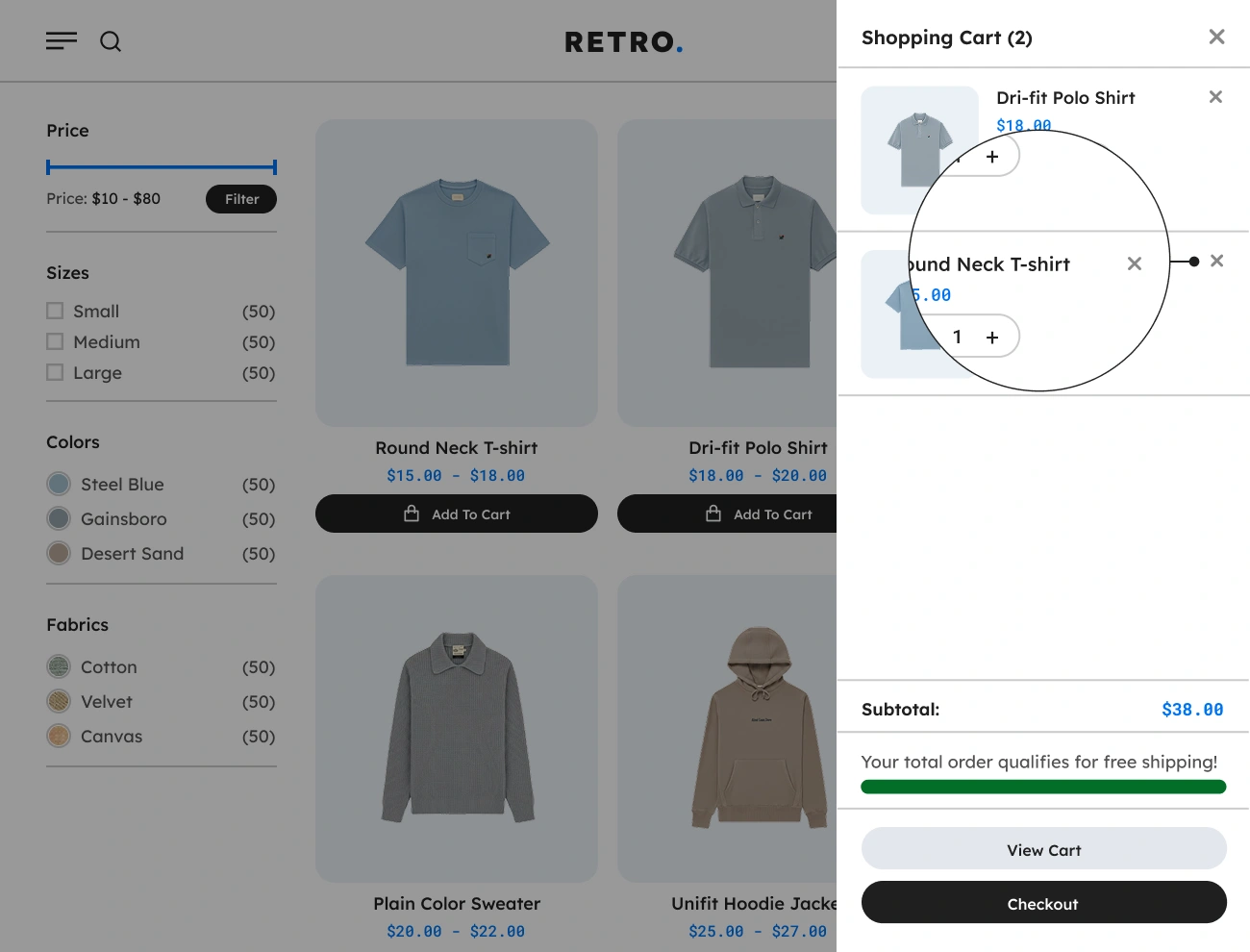
Task: Click the Price: $10 - $80 text
Action: coord(104,199)
